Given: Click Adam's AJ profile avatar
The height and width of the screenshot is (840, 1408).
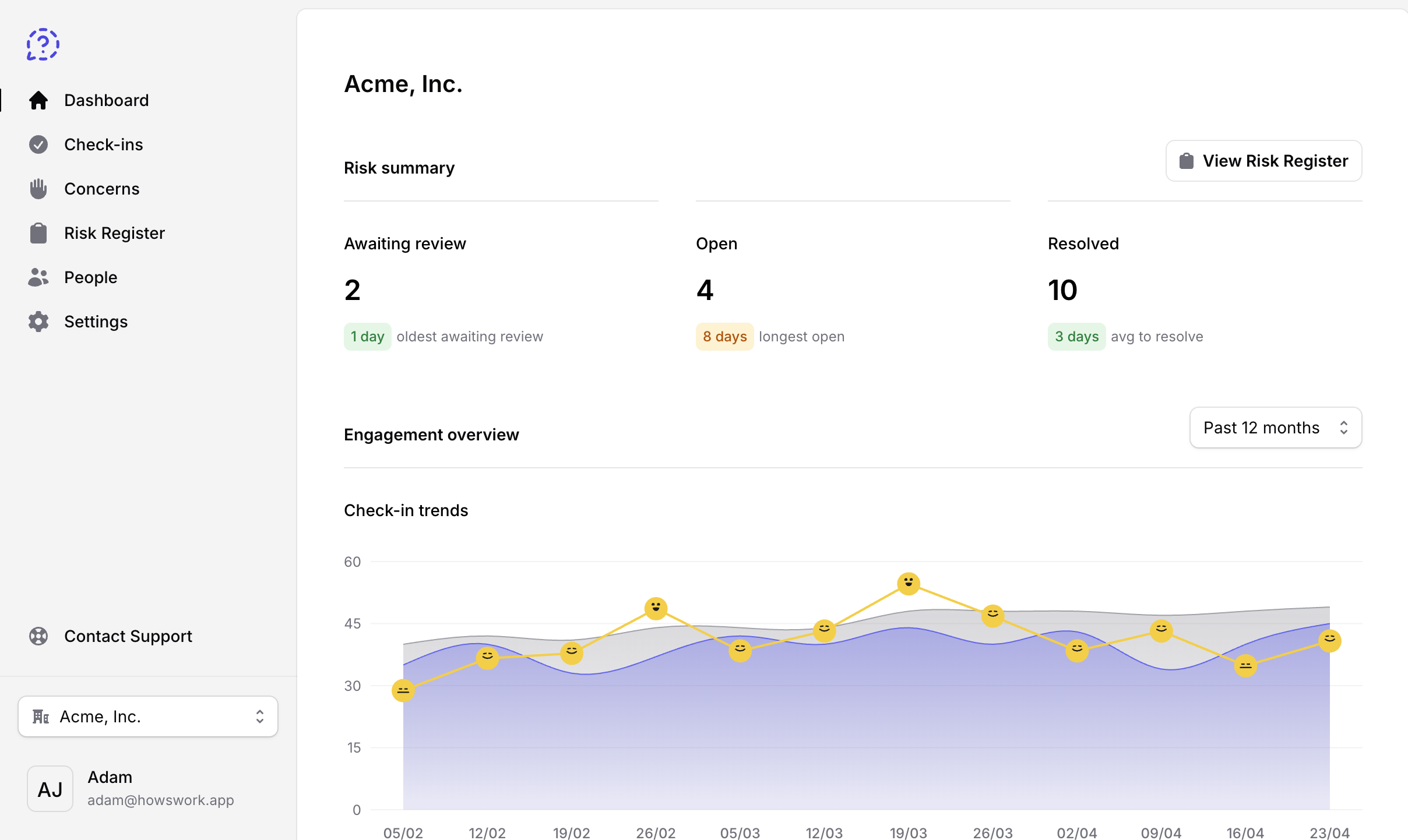Looking at the screenshot, I should pyautogui.click(x=50, y=788).
